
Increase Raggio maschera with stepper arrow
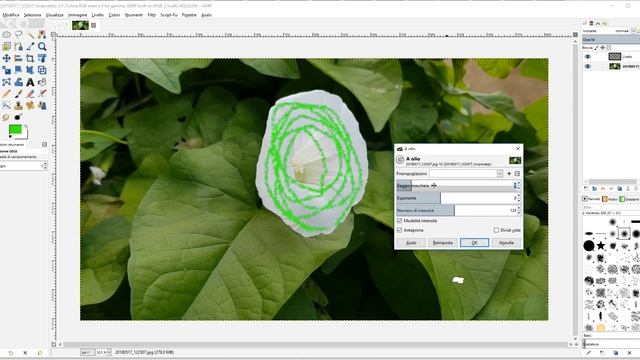(519, 184)
